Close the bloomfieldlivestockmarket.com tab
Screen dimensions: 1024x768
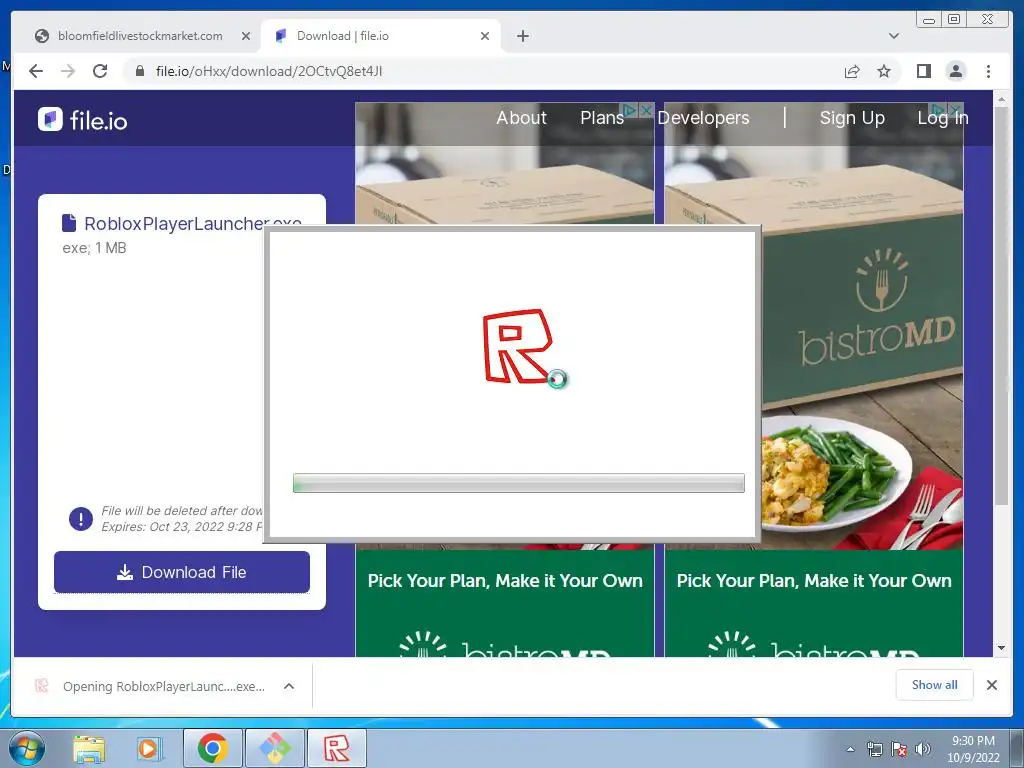pos(246,36)
